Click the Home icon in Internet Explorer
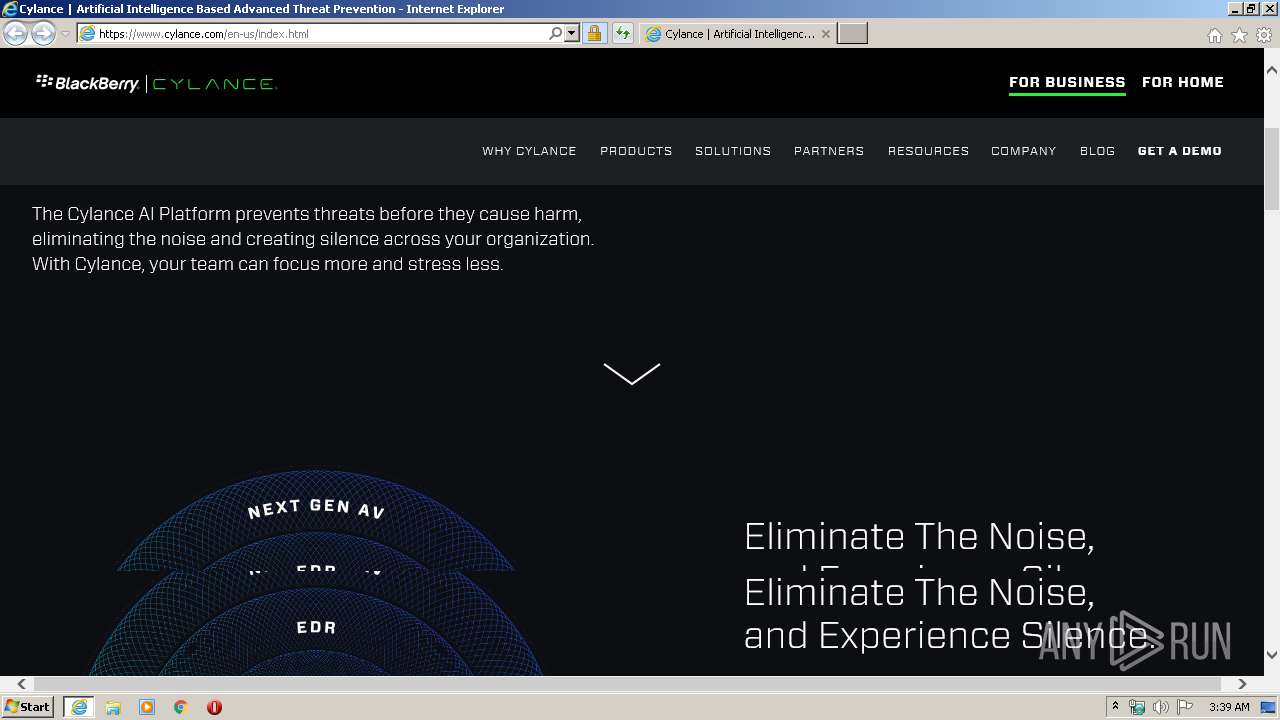Image resolution: width=1280 pixels, height=720 pixels. 1214,35
